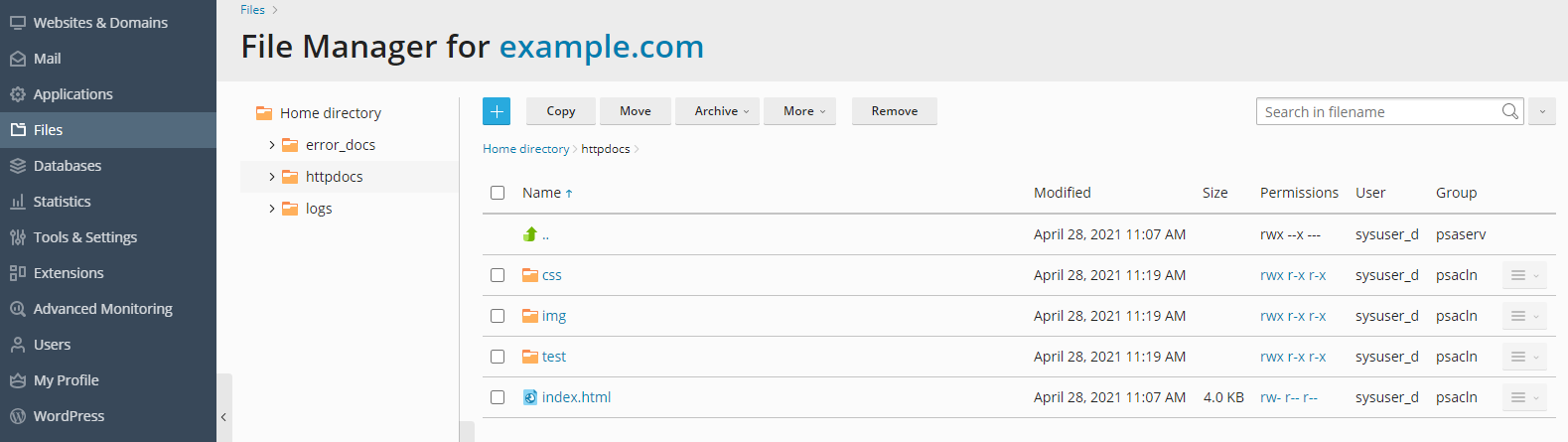The image size is (1568, 442).
Task: Click the search magnifier icon
Action: point(1509,111)
